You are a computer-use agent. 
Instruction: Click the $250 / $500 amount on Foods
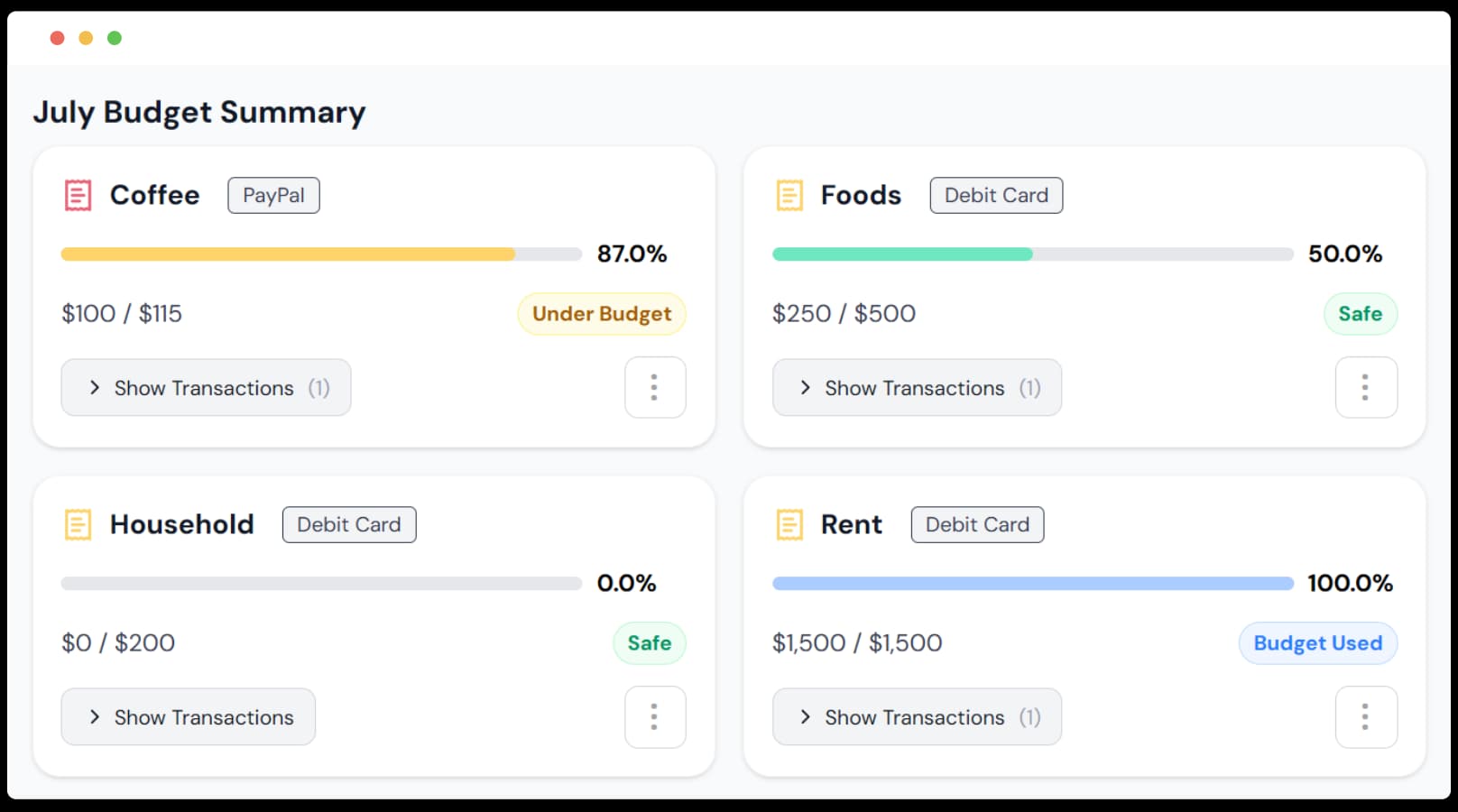point(844,314)
